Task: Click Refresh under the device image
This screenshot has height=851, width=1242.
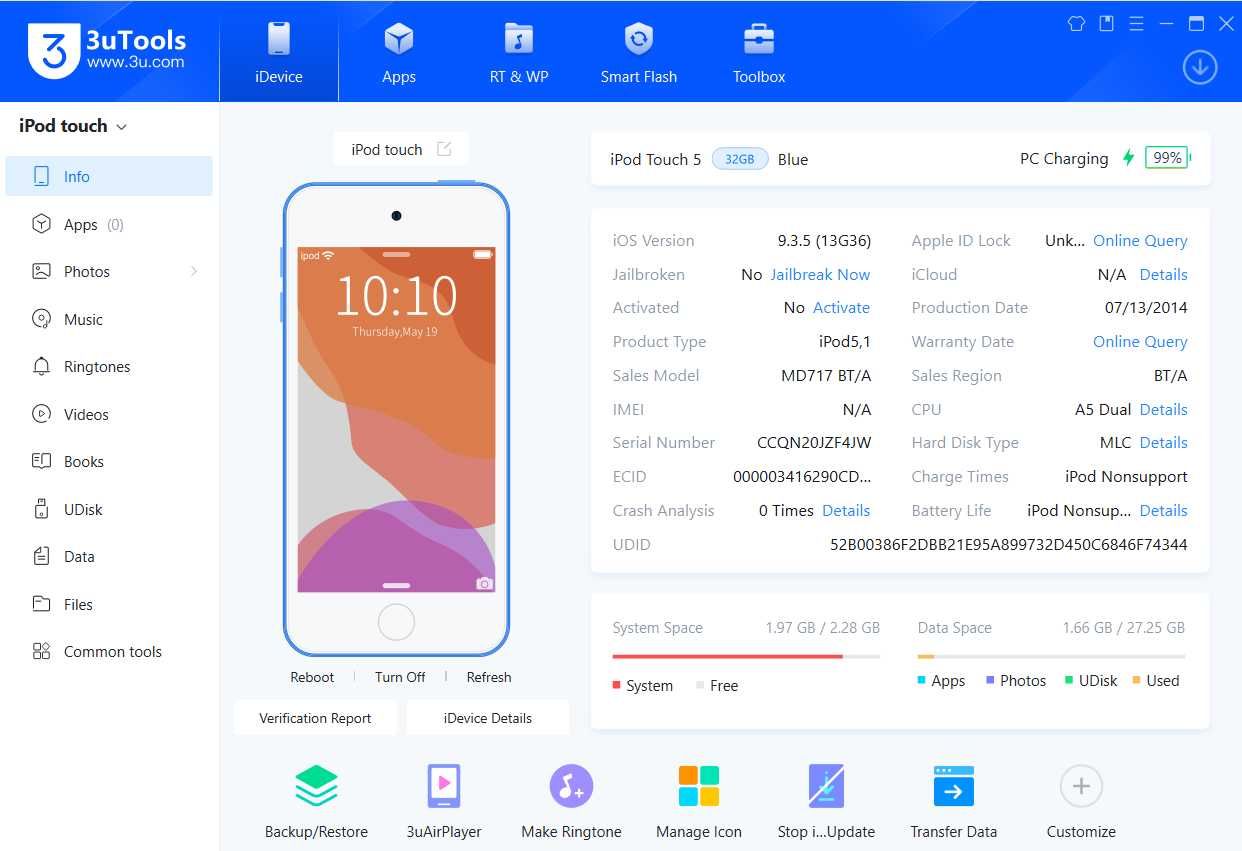Action: (489, 677)
